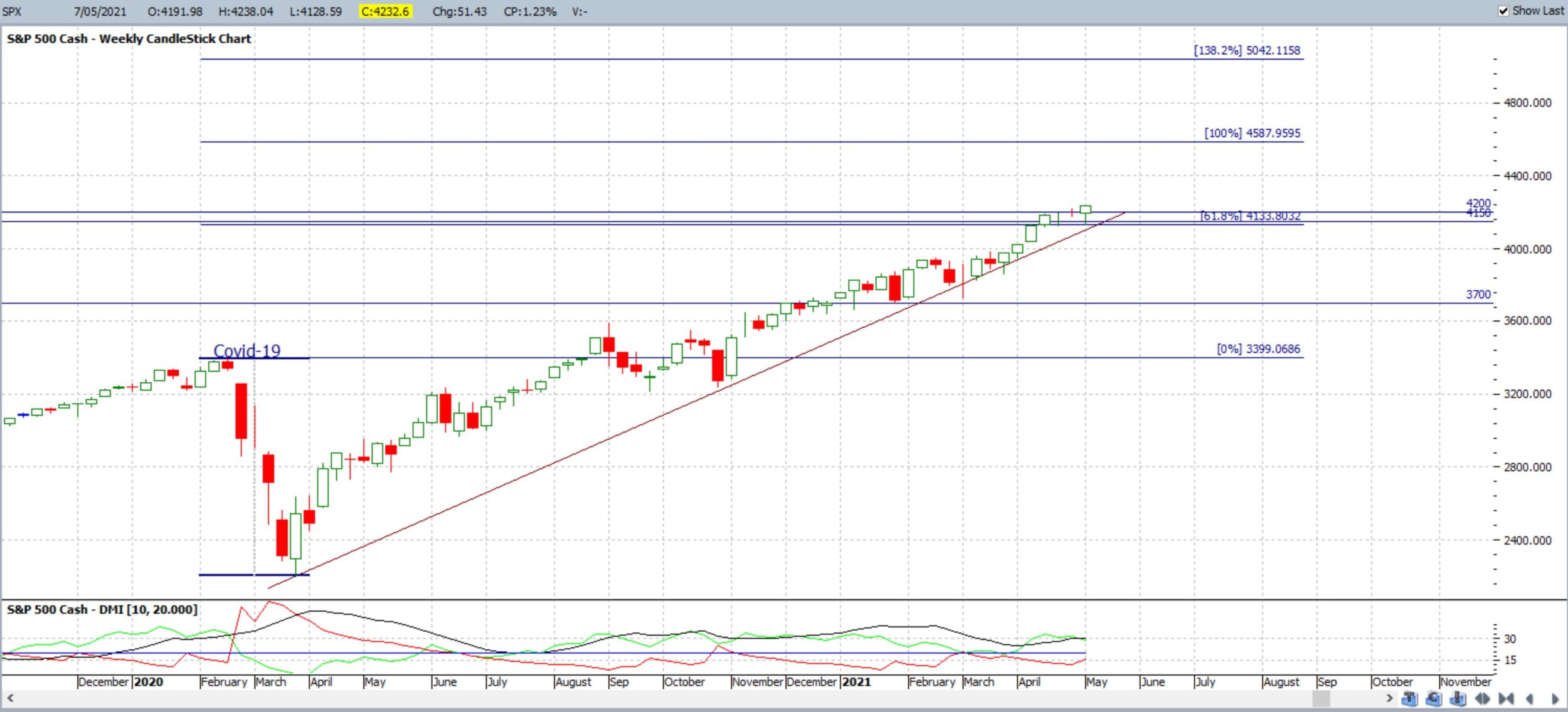The image size is (1568, 712).
Task: Select the chart title S&P 500 Cash Weekly
Action: [x=129, y=39]
